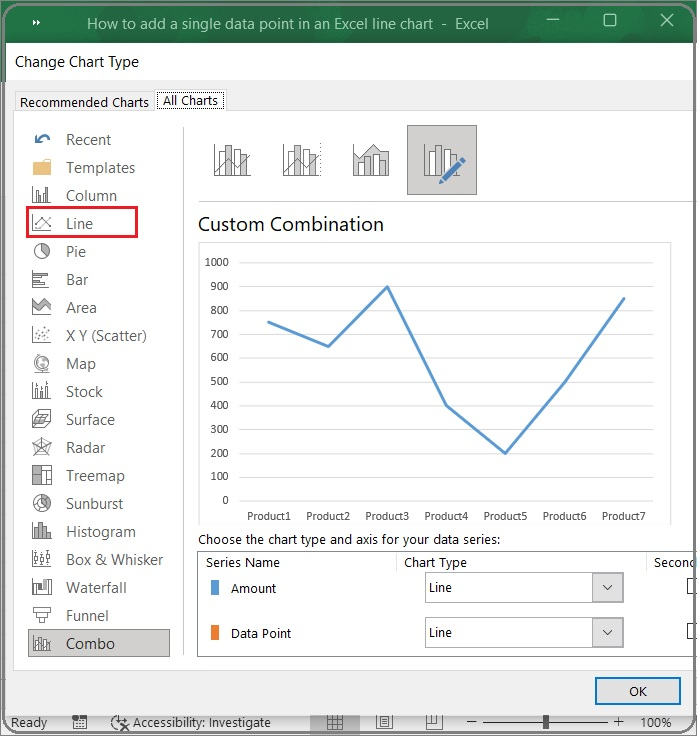Click the Data Point series name
Image resolution: width=700 pixels, height=736 pixels.
tap(261, 633)
